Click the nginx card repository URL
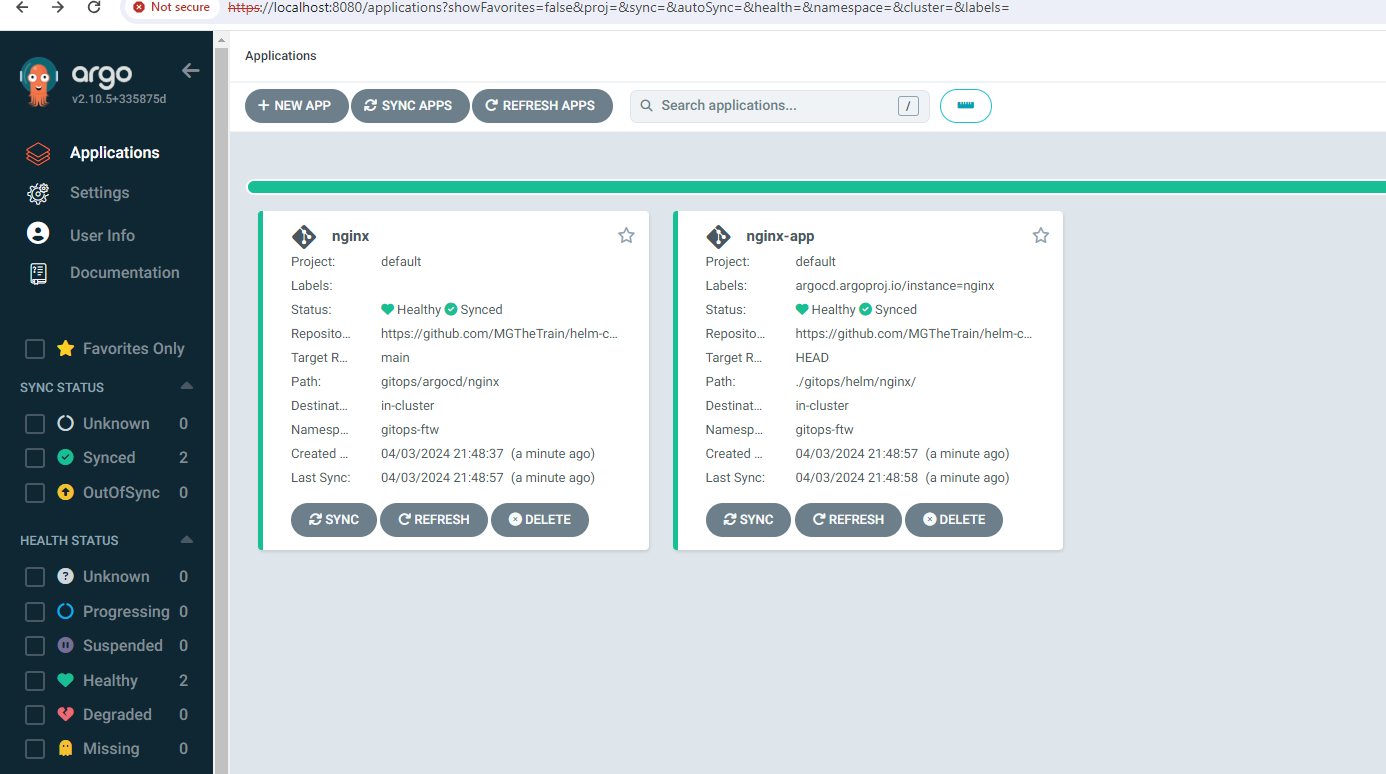Image resolution: width=1386 pixels, height=774 pixels. pos(499,334)
